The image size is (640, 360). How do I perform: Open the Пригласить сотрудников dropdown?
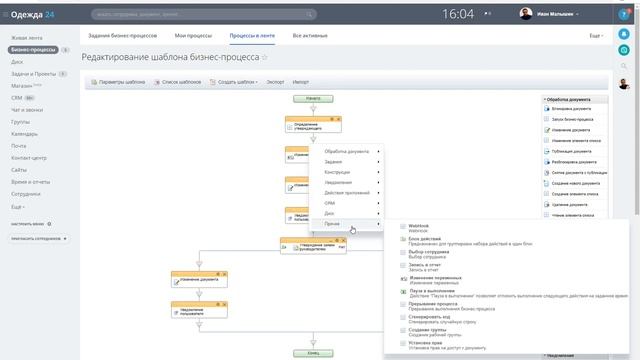pos(39,238)
